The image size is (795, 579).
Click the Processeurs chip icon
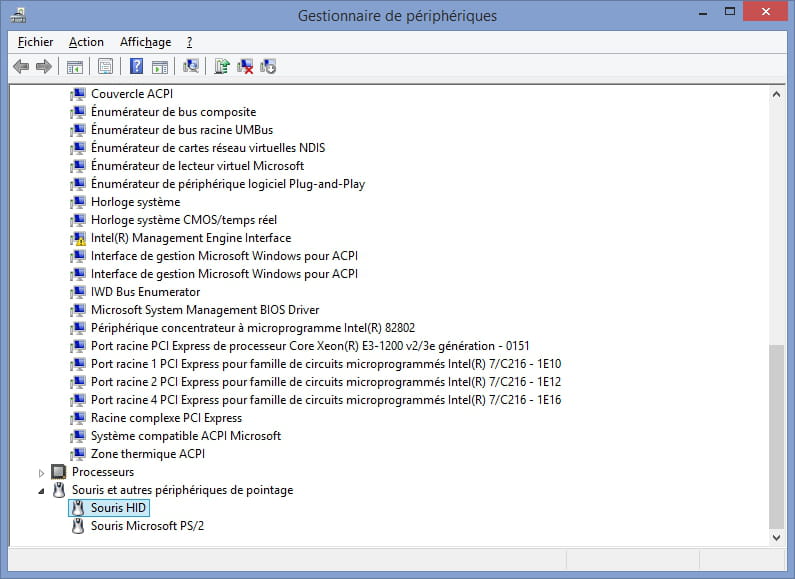59,472
